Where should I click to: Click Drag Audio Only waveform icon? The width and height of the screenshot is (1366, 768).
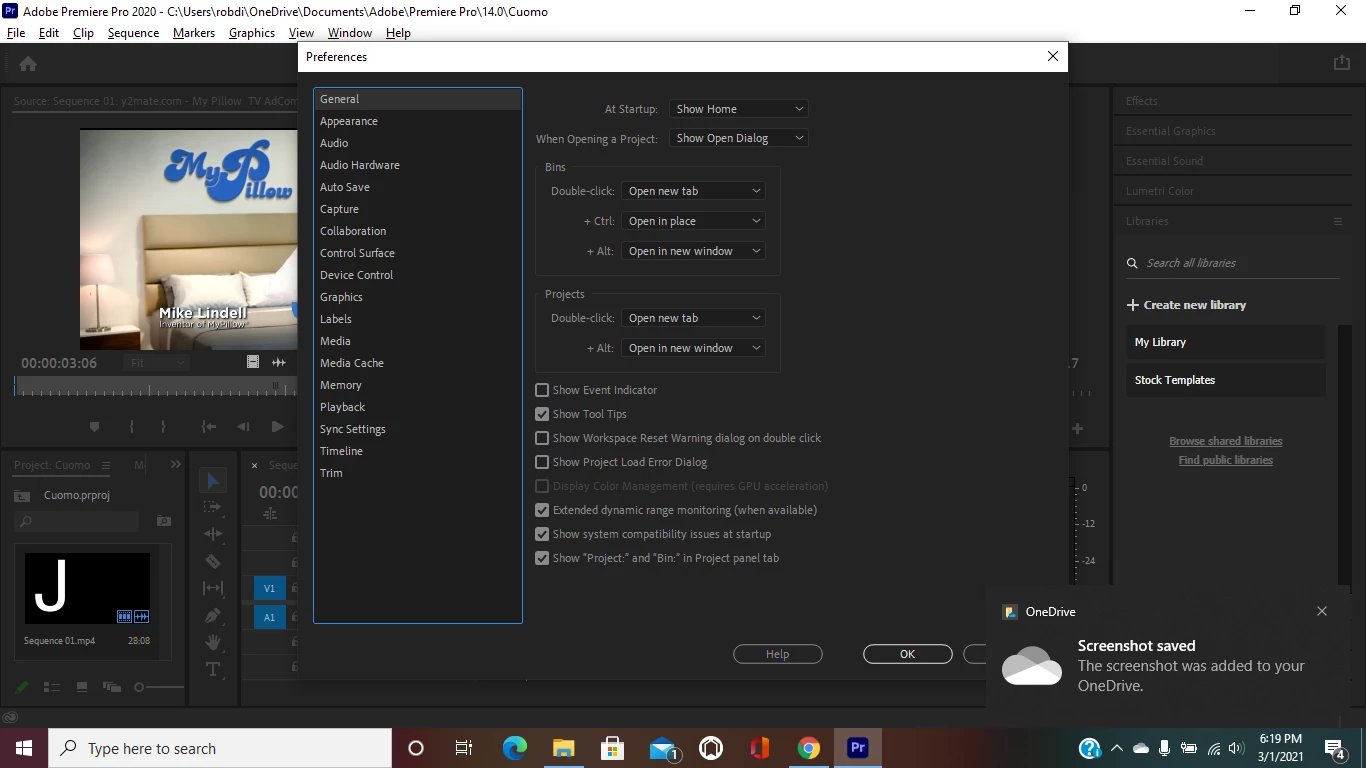coord(279,362)
